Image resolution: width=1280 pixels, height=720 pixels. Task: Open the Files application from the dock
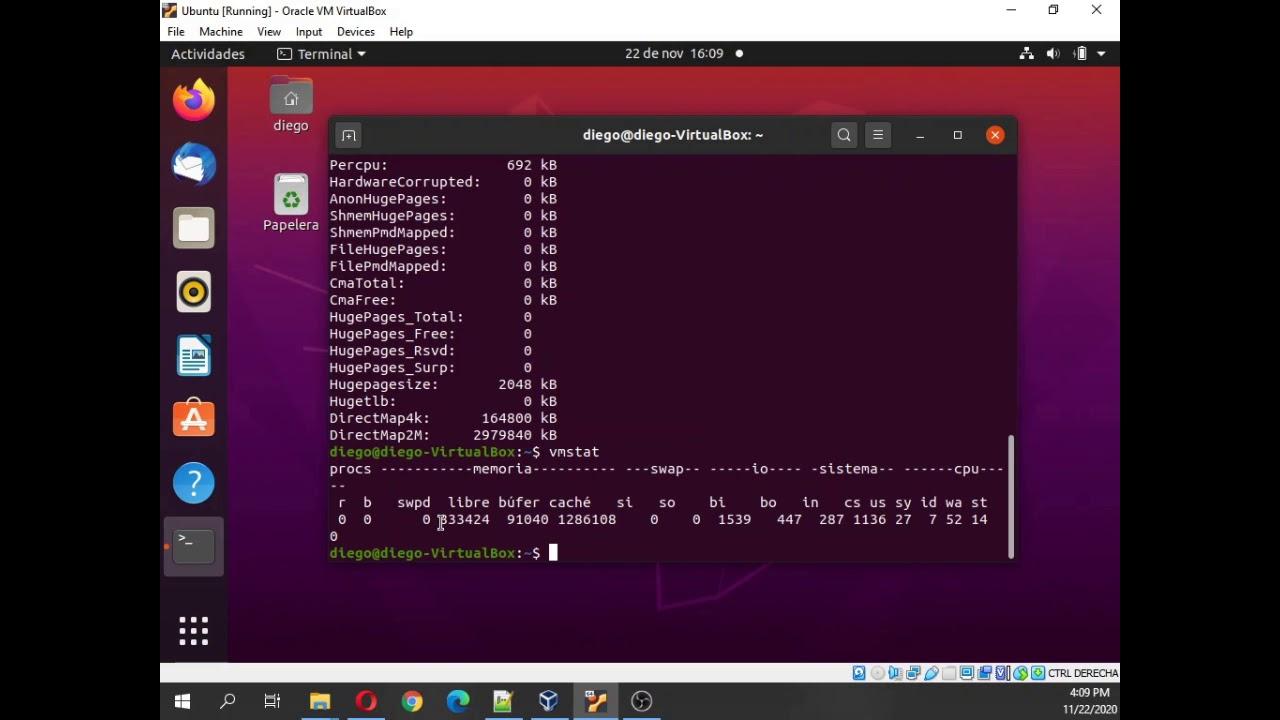point(193,228)
